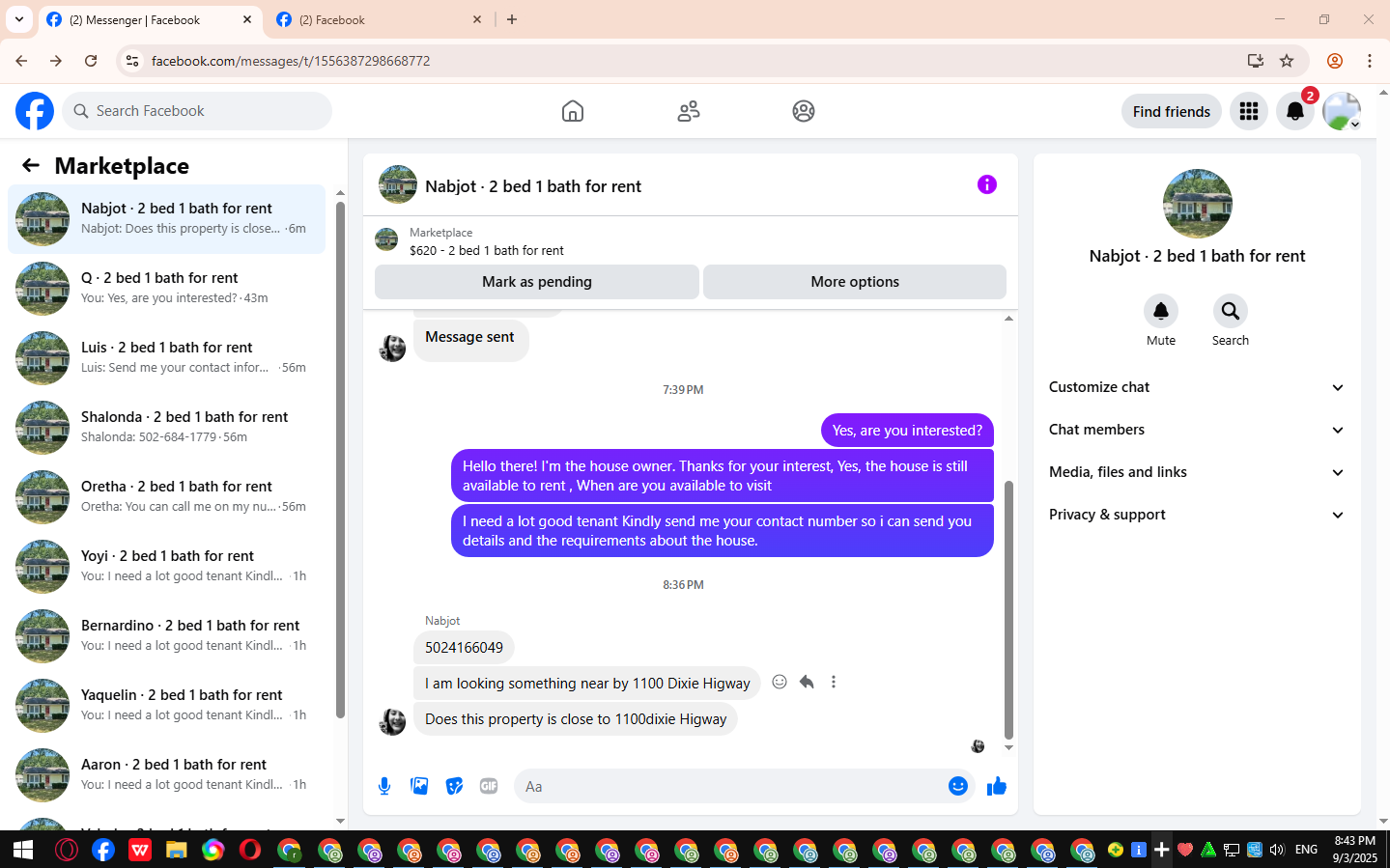The height and width of the screenshot is (868, 1390).
Task: Open the Groups icon in top navigation
Action: pos(804,111)
